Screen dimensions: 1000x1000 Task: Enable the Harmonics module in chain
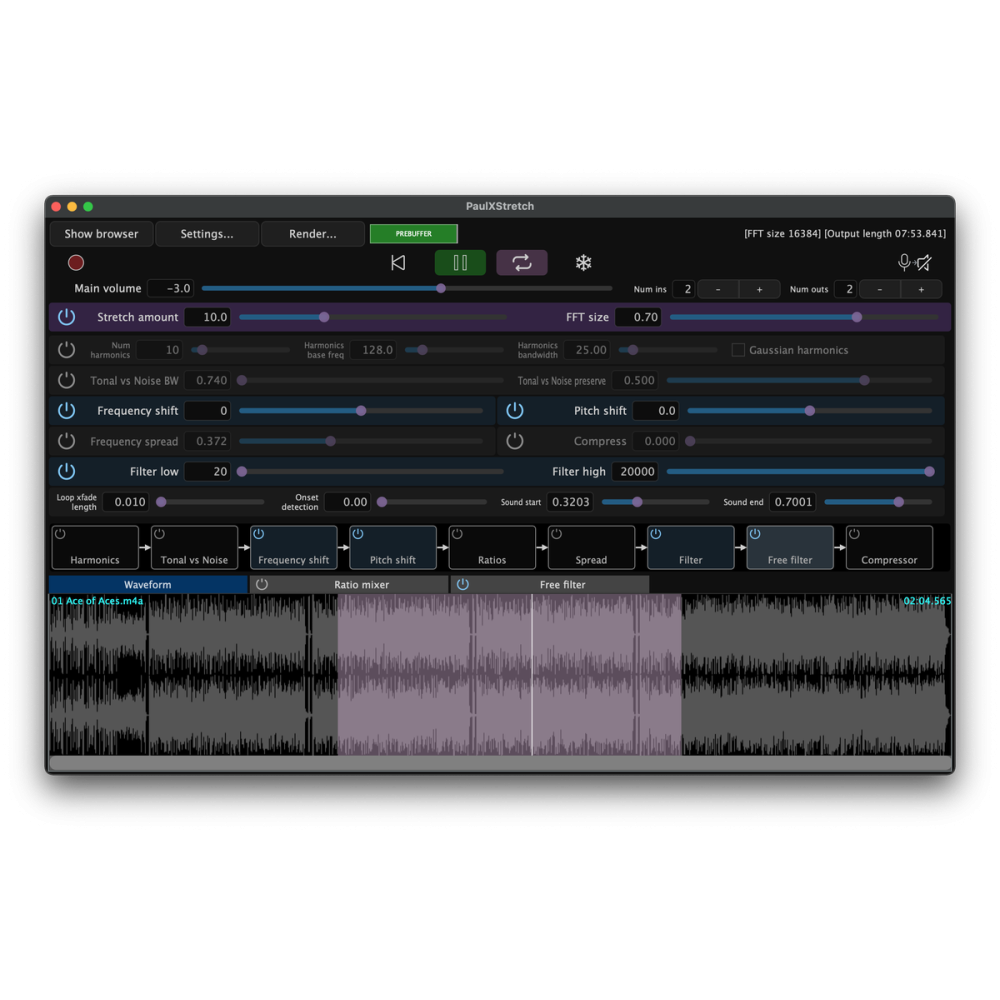[x=61, y=535]
